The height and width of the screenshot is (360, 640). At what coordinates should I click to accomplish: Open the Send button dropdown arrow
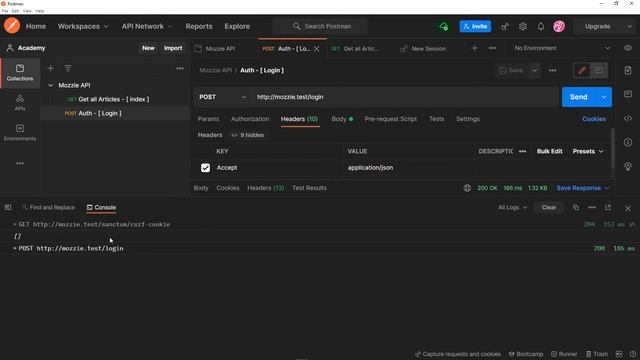coord(604,97)
